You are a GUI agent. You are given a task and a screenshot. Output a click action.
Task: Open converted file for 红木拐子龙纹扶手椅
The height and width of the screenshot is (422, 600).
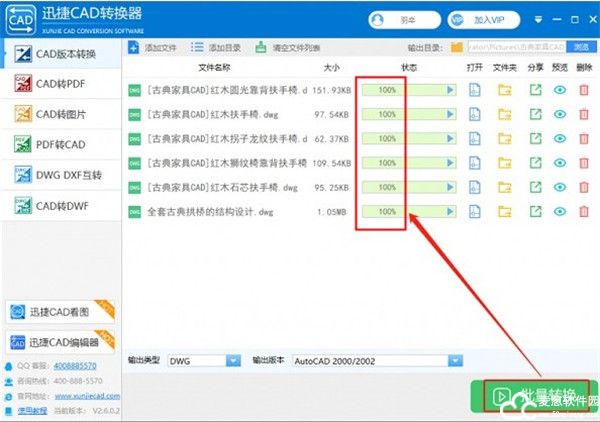pyautogui.click(x=474, y=138)
